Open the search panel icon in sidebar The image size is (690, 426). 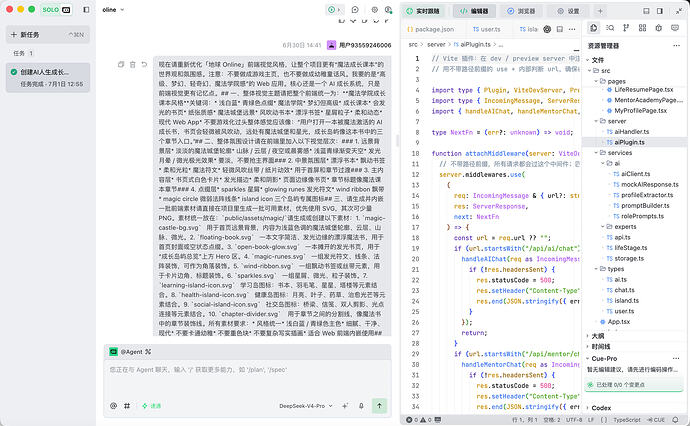pyautogui.click(x=610, y=28)
